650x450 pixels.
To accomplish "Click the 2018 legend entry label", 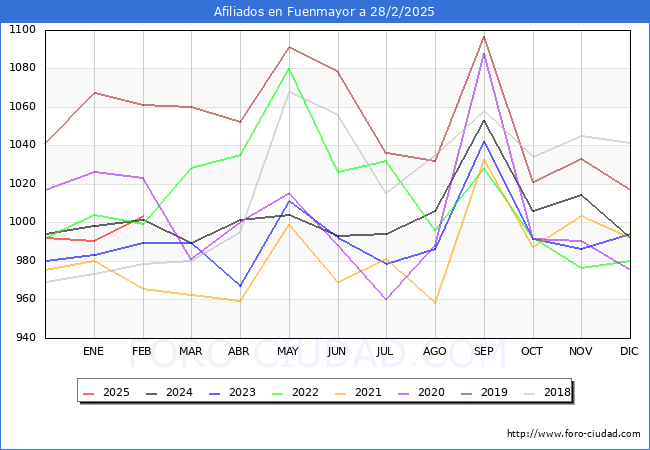I will pyautogui.click(x=557, y=392).
